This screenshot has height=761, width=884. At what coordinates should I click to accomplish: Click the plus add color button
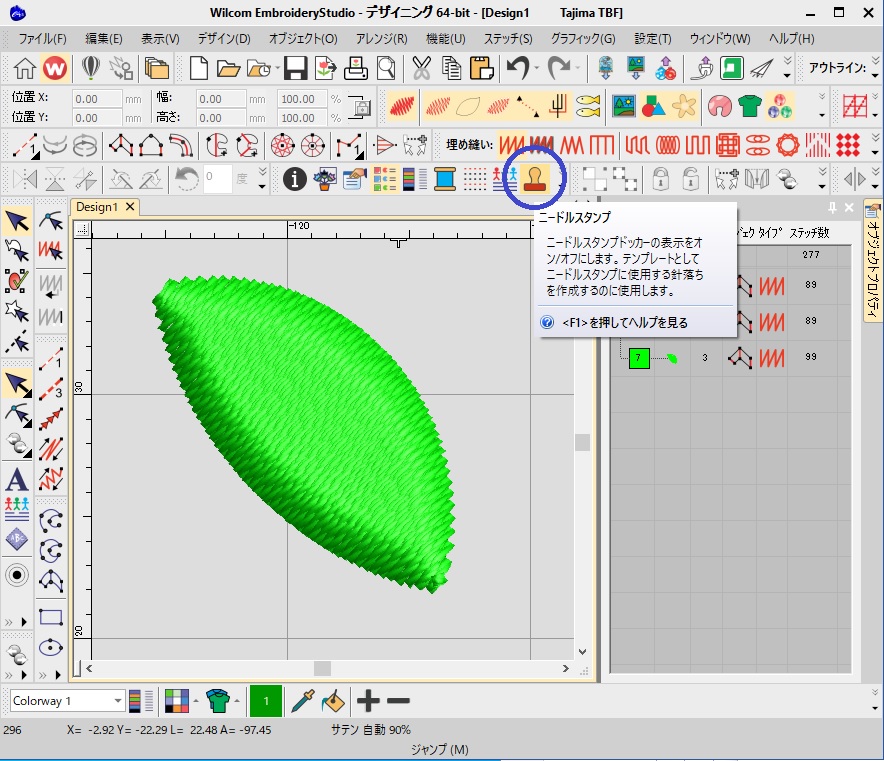tap(369, 701)
